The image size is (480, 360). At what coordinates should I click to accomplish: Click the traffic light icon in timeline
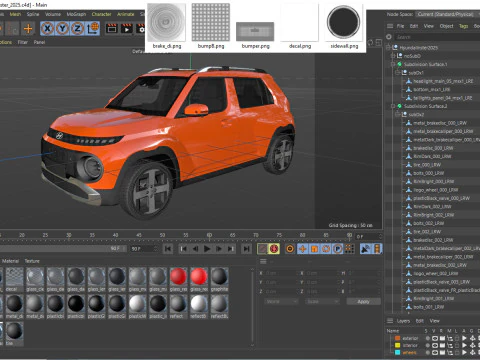[x=377, y=249]
